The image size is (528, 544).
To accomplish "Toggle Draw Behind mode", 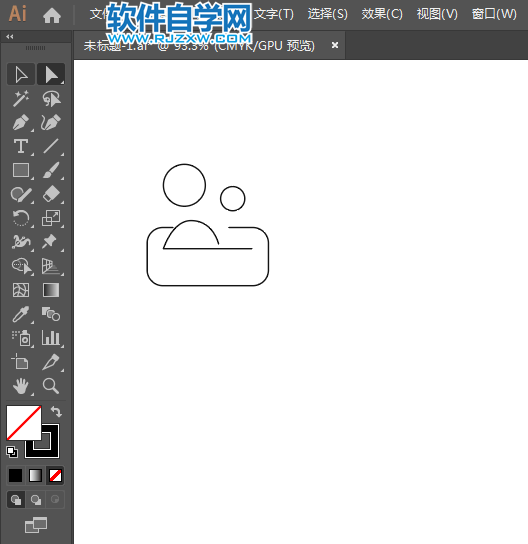I will 36,500.
